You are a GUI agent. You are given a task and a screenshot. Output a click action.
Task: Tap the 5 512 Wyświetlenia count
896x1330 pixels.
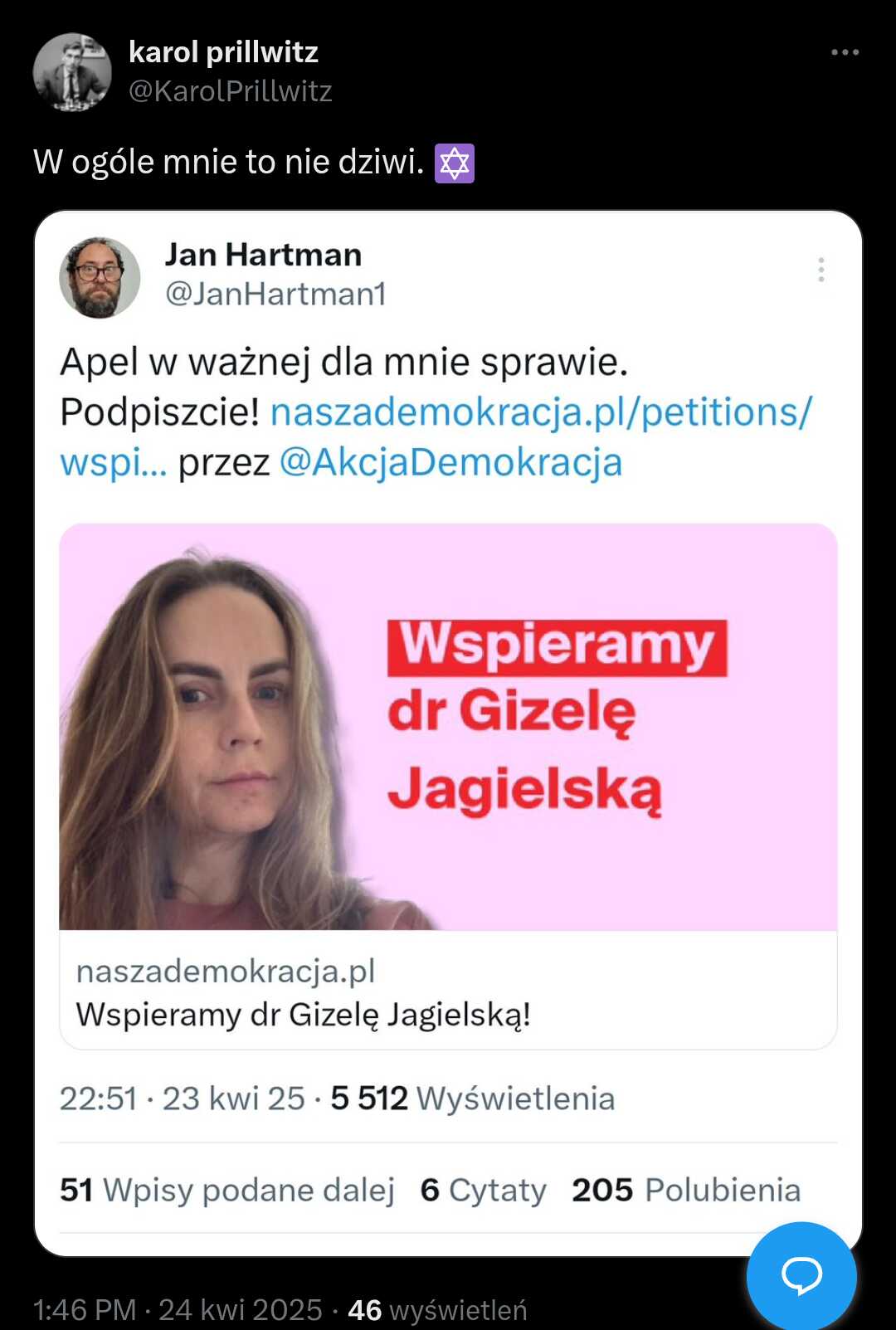473,1099
